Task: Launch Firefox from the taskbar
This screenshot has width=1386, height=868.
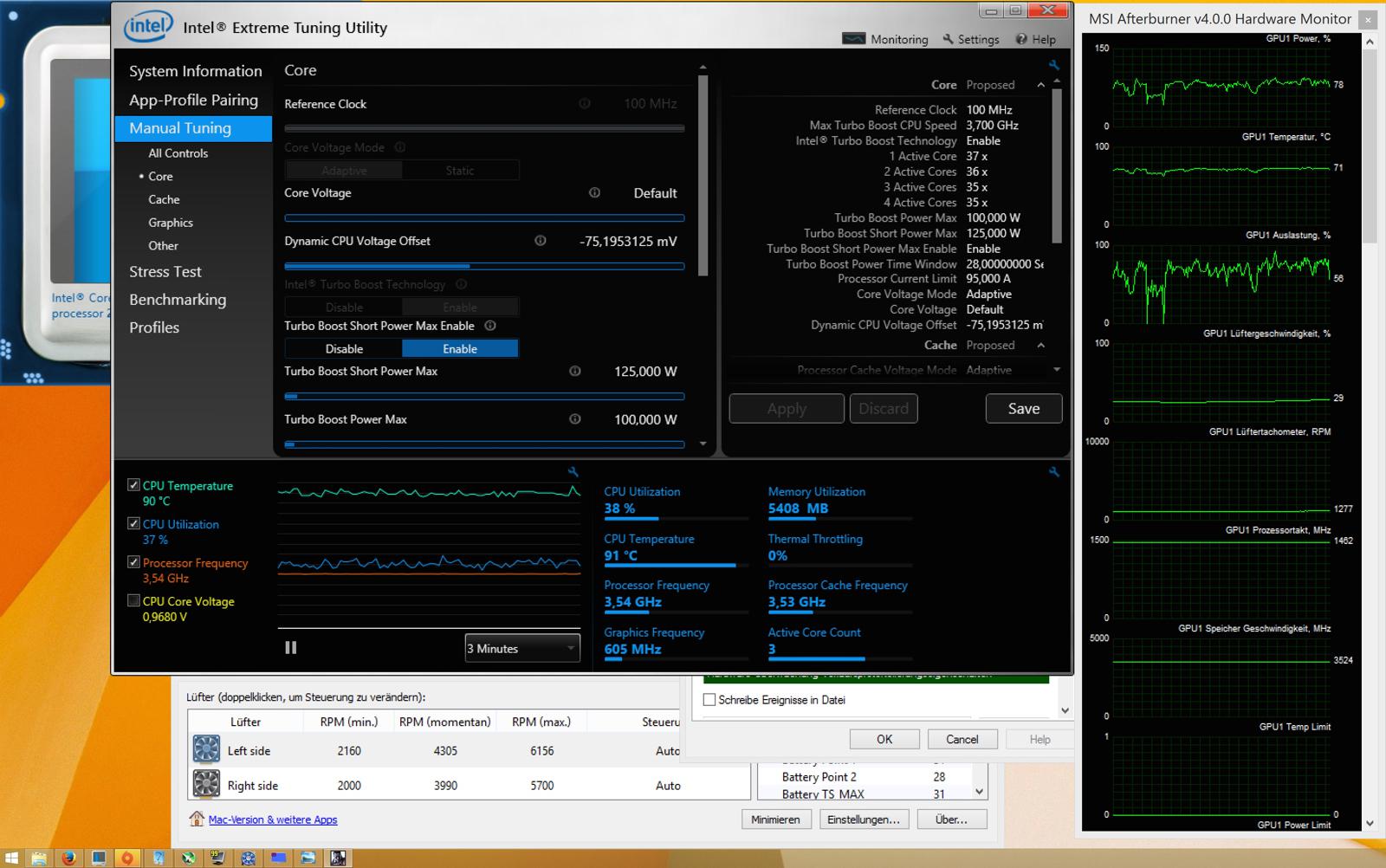Action: point(68,858)
